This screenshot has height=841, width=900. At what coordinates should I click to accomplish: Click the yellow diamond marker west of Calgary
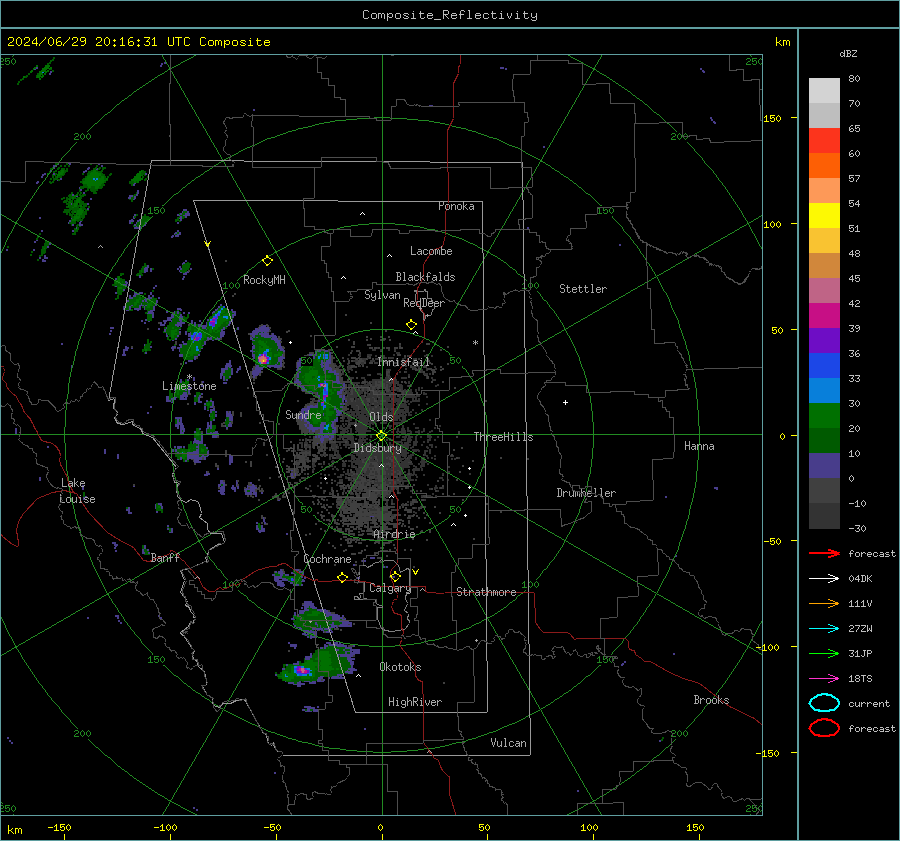coord(343,577)
